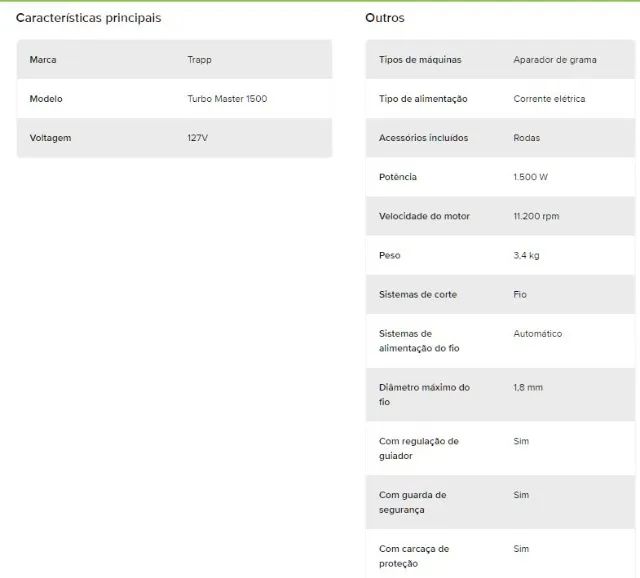The image size is (640, 578).
Task: Select the "Aparador de grama" value
Action: pyautogui.click(x=555, y=60)
